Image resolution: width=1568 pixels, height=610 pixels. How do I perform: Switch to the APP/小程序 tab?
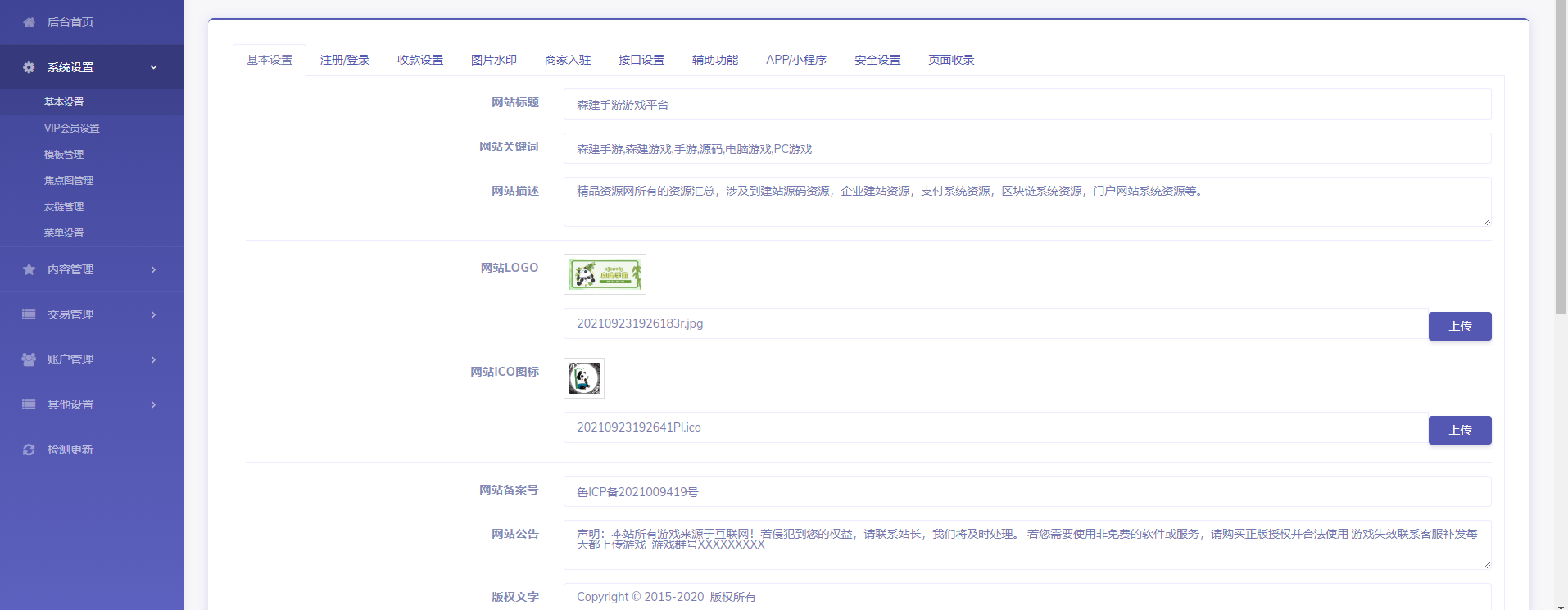(796, 60)
